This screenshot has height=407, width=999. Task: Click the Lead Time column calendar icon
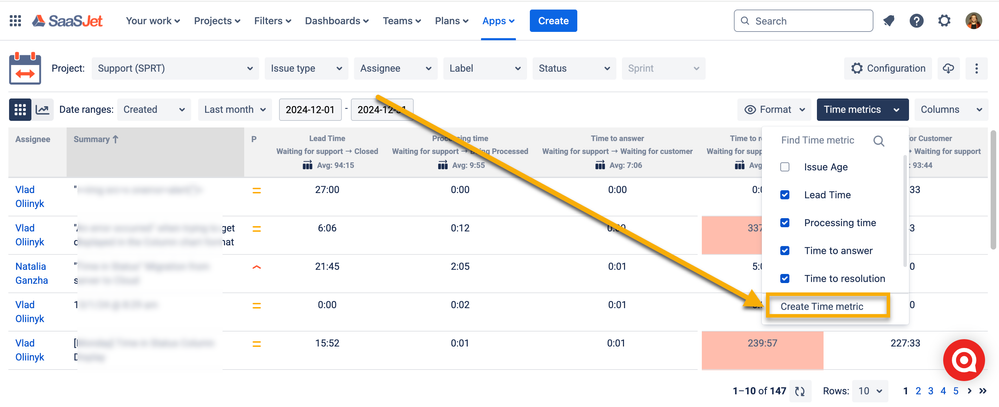pyautogui.click(x=308, y=166)
